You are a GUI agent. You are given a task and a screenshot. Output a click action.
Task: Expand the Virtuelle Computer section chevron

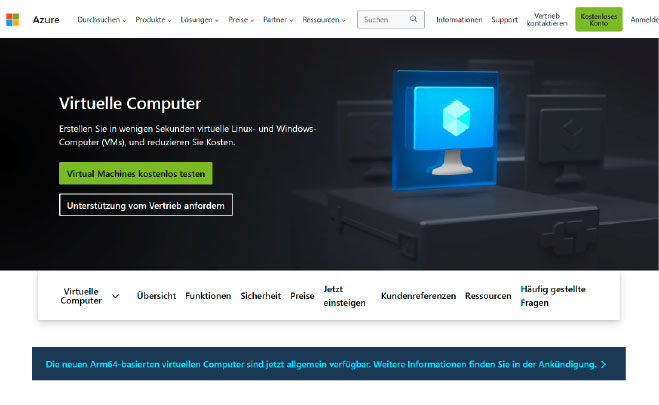[x=116, y=296]
